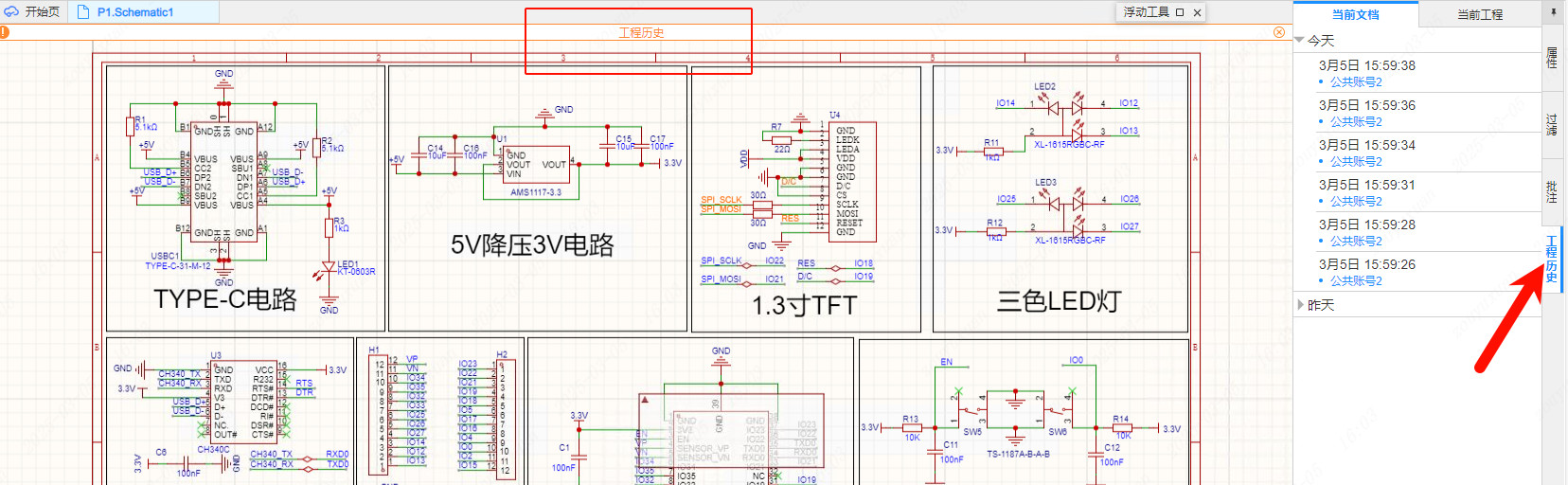Collapse the 今天 history group
Viewport: 1568px width, 485px height.
pos(1300,41)
